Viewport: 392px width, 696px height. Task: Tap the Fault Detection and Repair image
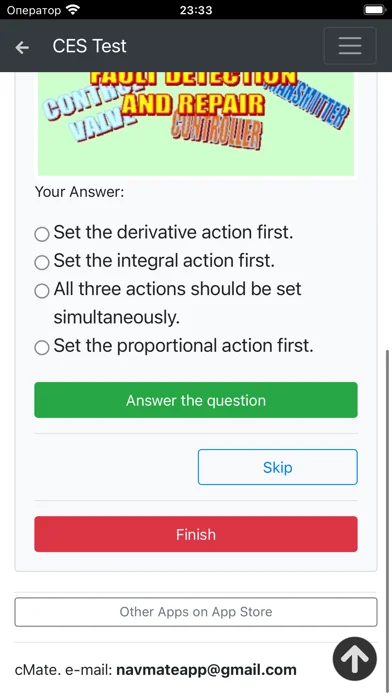(x=196, y=123)
